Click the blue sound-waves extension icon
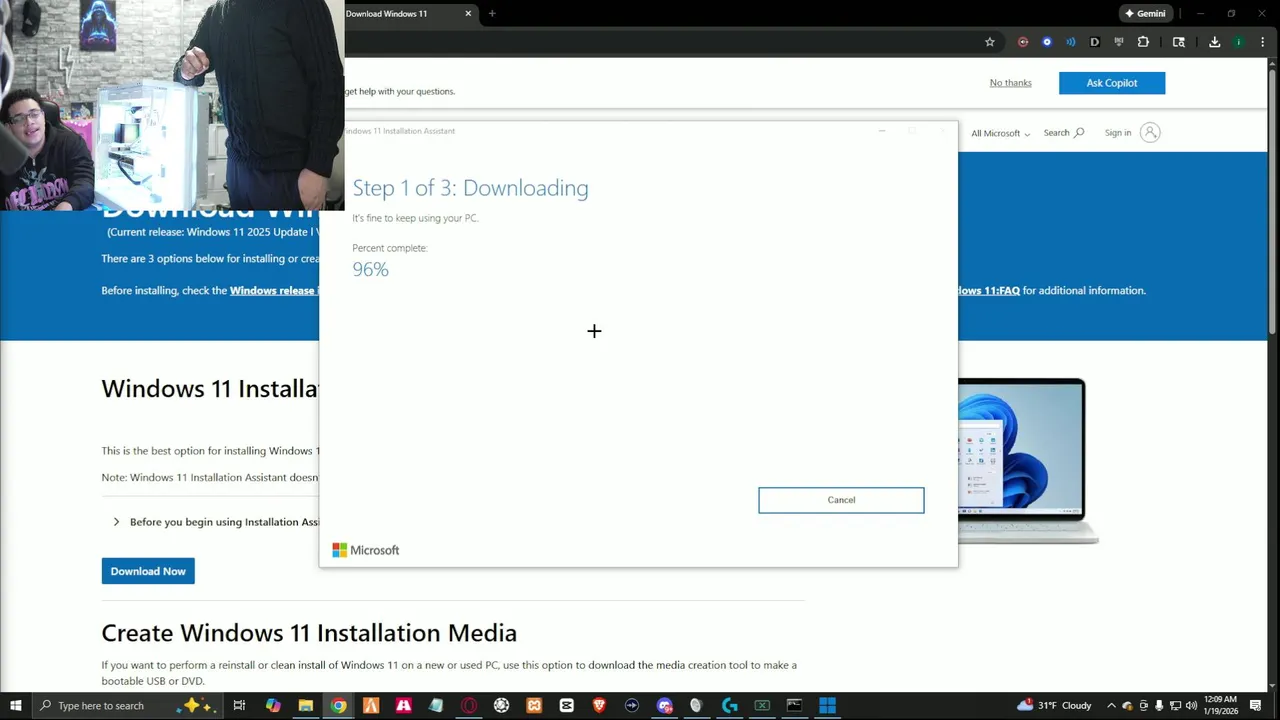The width and height of the screenshot is (1280, 720). pyautogui.click(x=1071, y=42)
